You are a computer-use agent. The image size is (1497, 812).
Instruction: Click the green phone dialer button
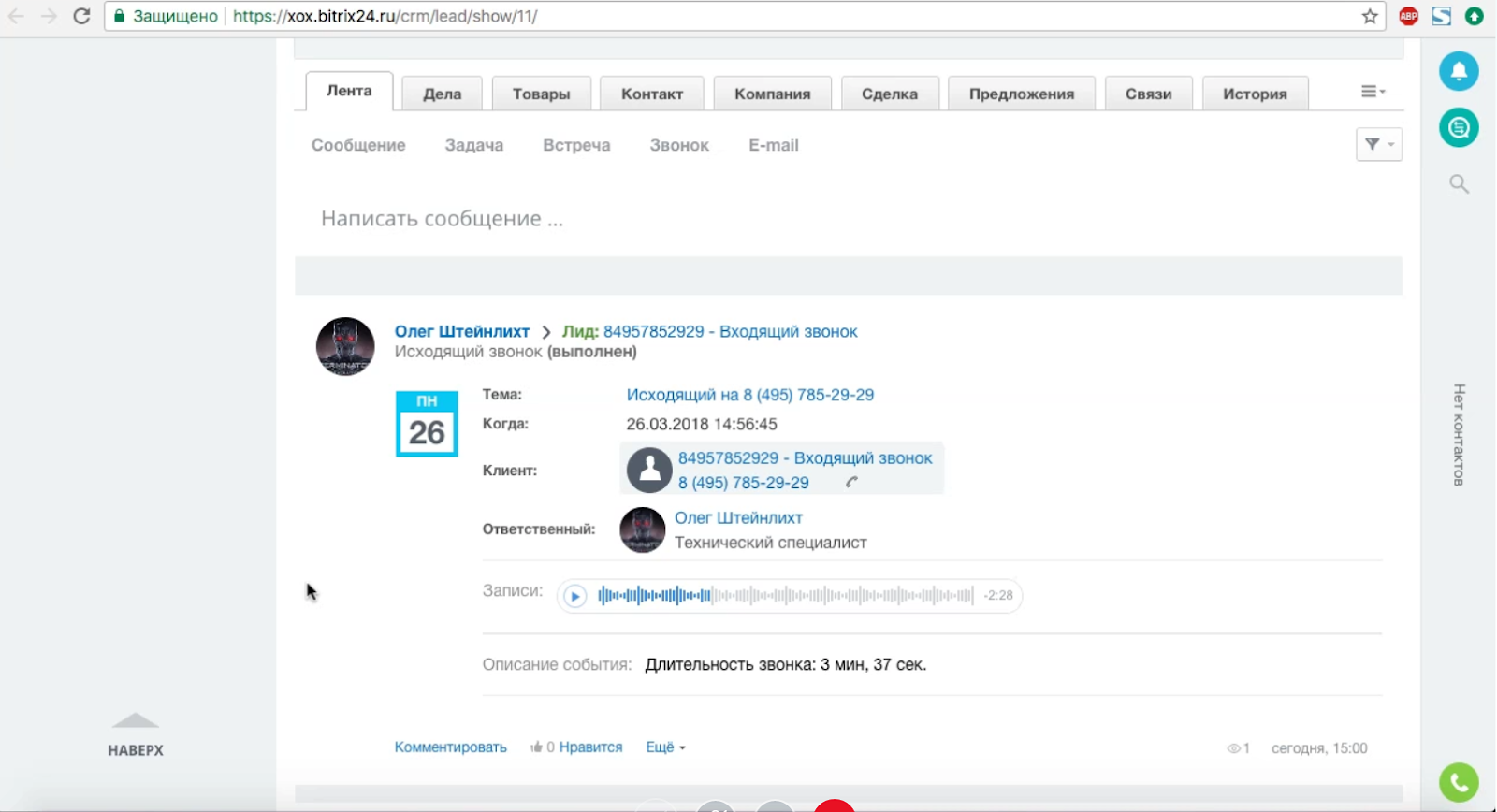point(1459,782)
